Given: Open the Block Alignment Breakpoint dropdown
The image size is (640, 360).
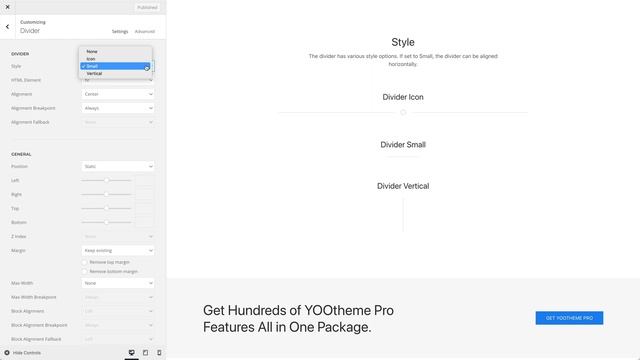Looking at the screenshot, I should 118,325.
